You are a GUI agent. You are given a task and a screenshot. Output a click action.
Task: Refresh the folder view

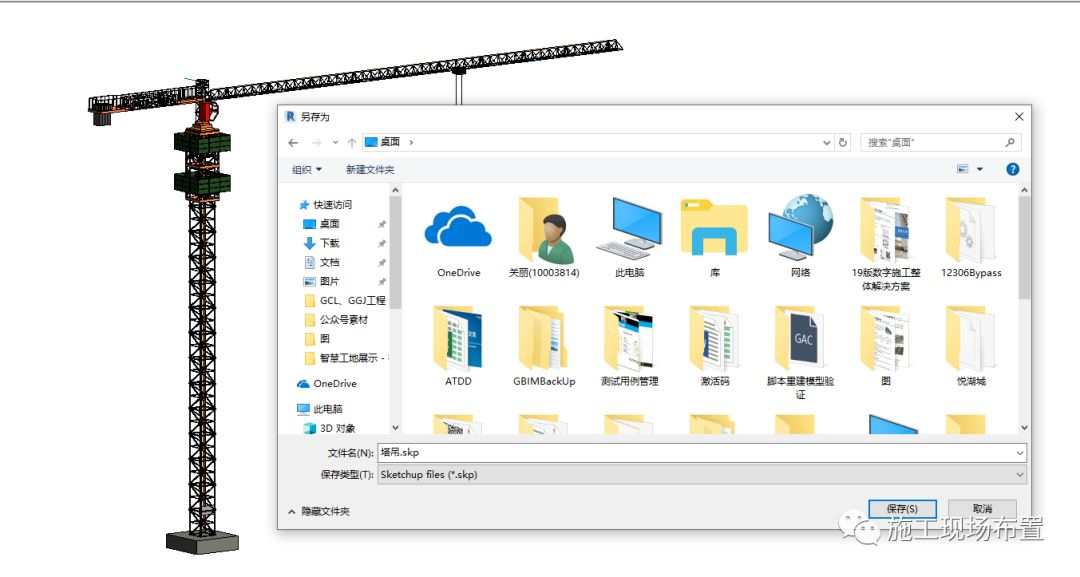tap(843, 143)
